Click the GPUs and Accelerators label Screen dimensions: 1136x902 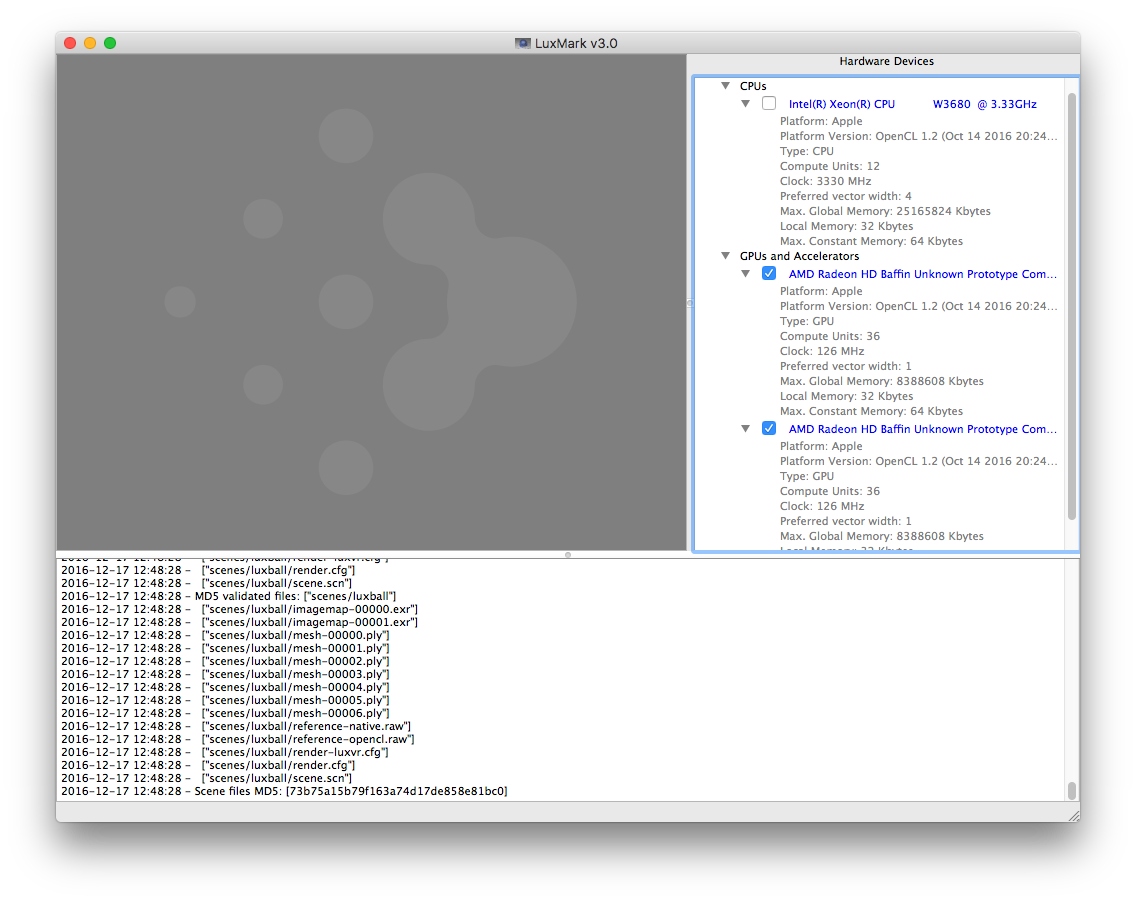point(799,256)
